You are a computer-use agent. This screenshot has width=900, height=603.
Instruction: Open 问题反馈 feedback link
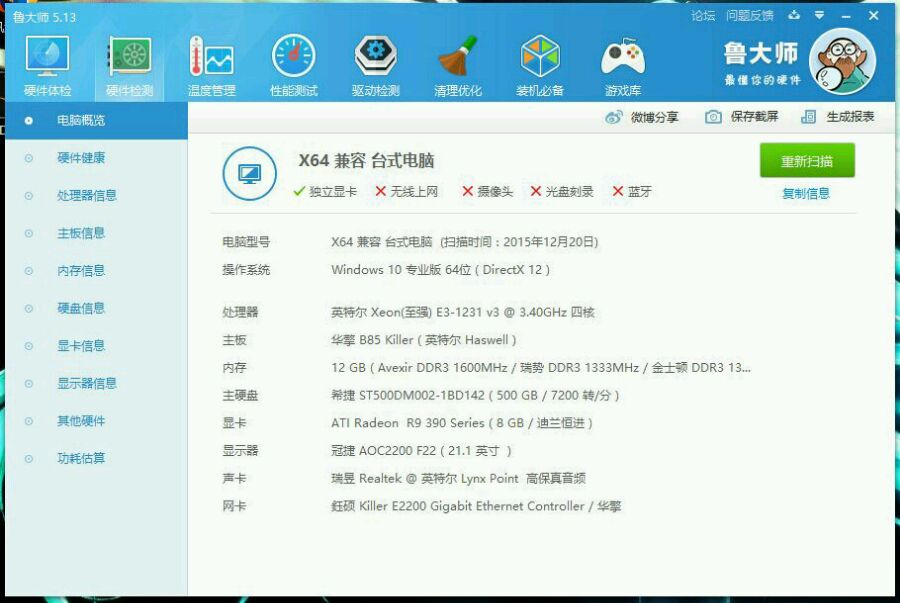(x=750, y=16)
